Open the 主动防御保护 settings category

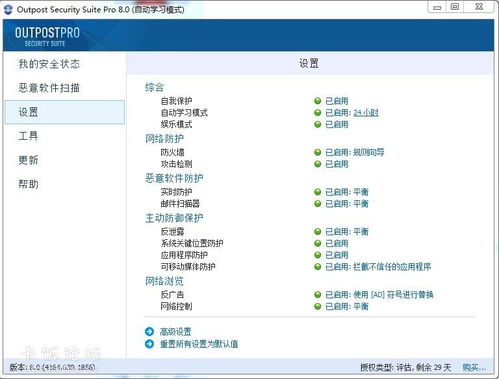point(174,218)
